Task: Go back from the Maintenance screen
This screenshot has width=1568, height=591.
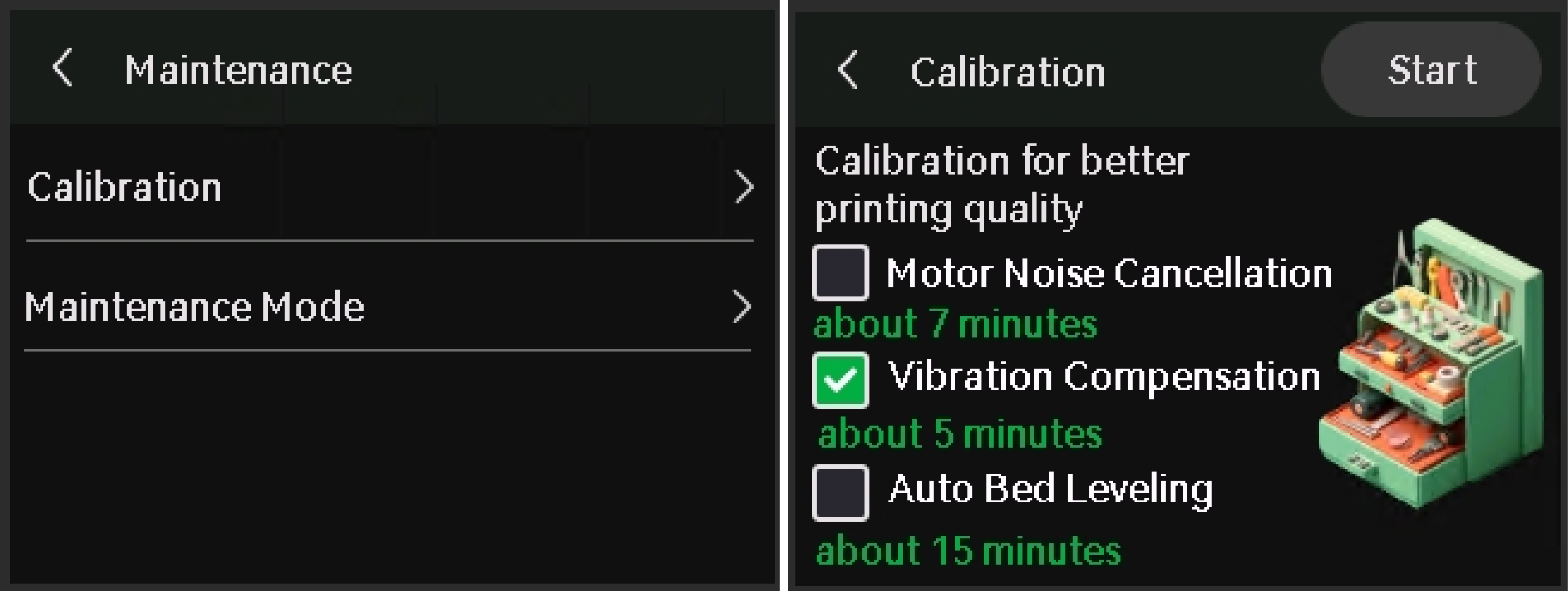Action: pyautogui.click(x=63, y=68)
